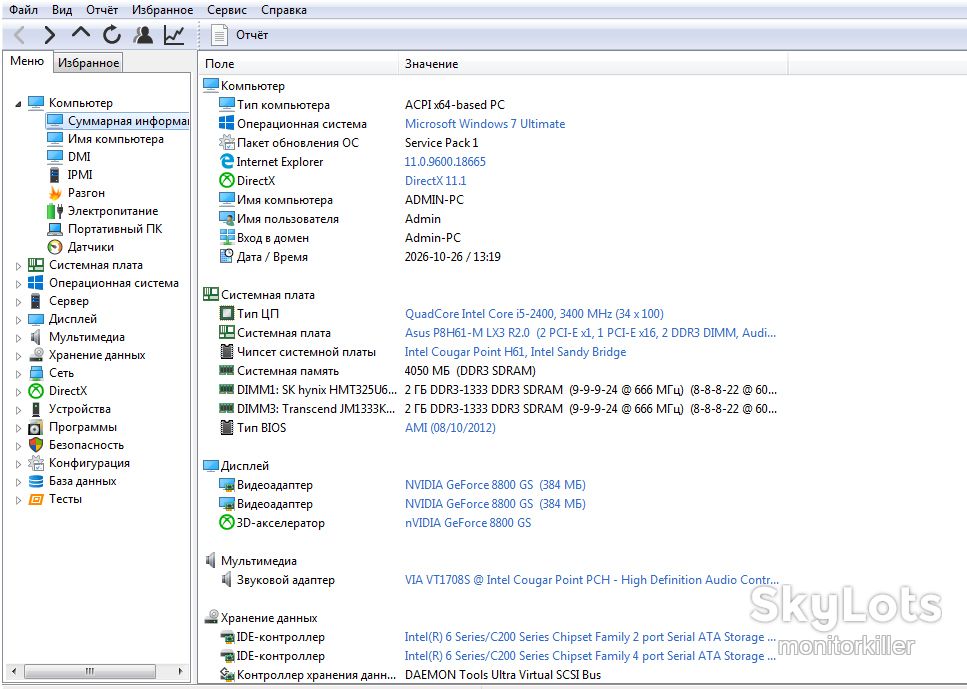Switch to the Избранное sidebar tab
The width and height of the screenshot is (967, 689).
[88, 63]
